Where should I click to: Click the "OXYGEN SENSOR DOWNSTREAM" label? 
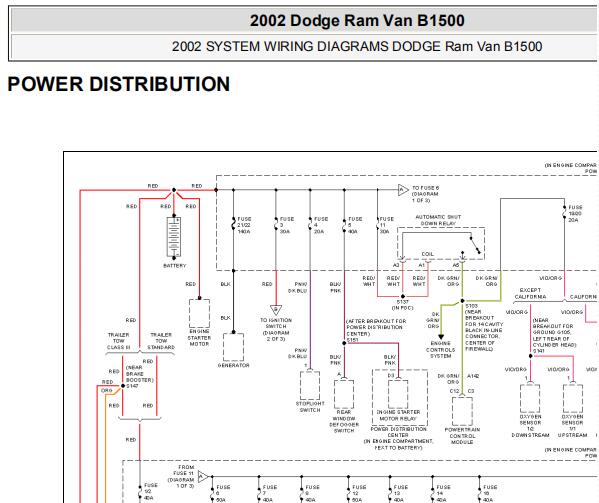point(530,426)
